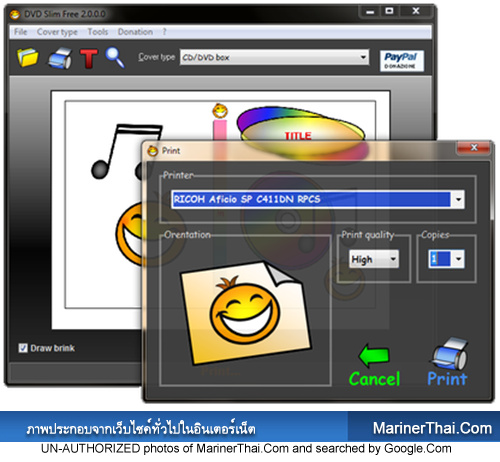Open the File menu
The width and height of the screenshot is (500, 462).
point(20,32)
